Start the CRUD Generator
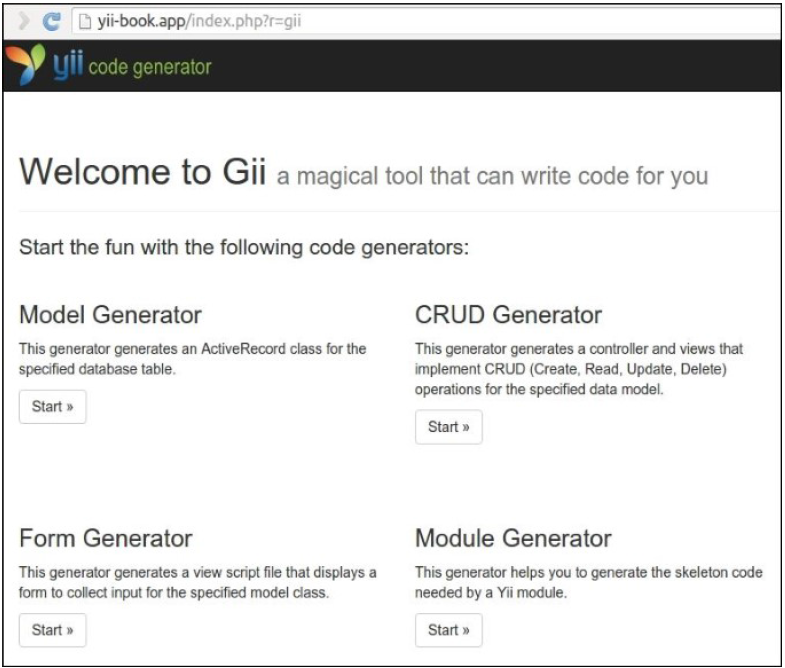This screenshot has width=785, height=668. 449,427
